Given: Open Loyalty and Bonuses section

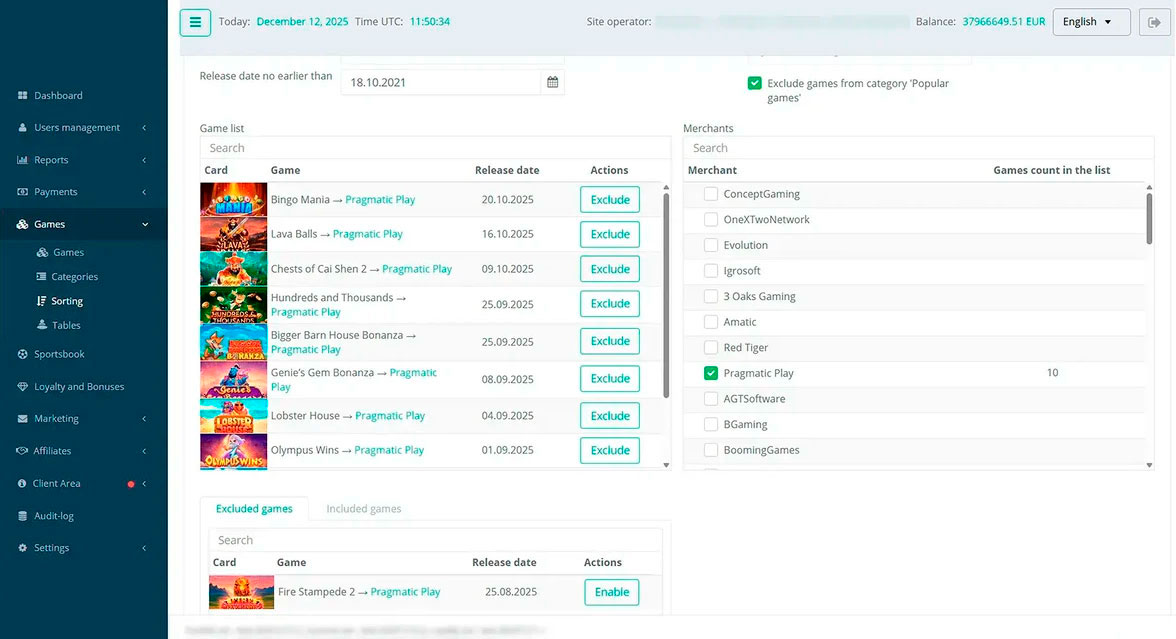Looking at the screenshot, I should (79, 386).
